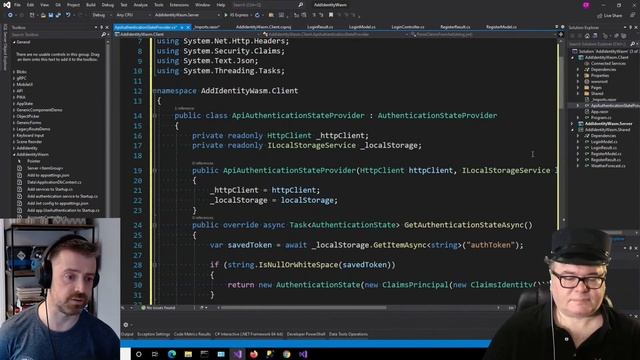This screenshot has height=360, width=640.
Task: Click the Visual Studio search box
Action: (x=267, y=5)
